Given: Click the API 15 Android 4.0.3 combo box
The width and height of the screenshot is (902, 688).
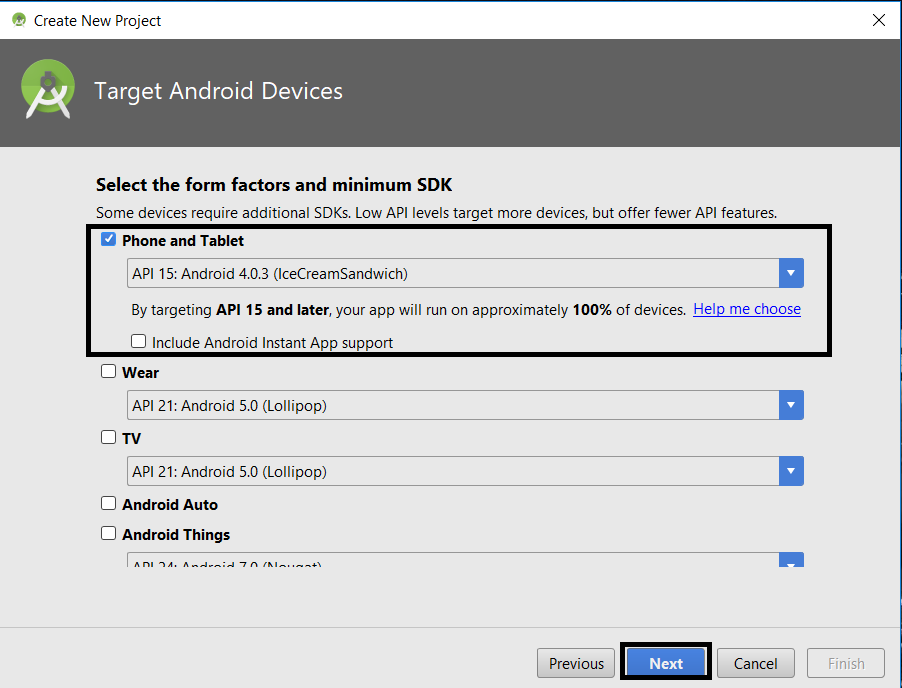Looking at the screenshot, I should 454,273.
